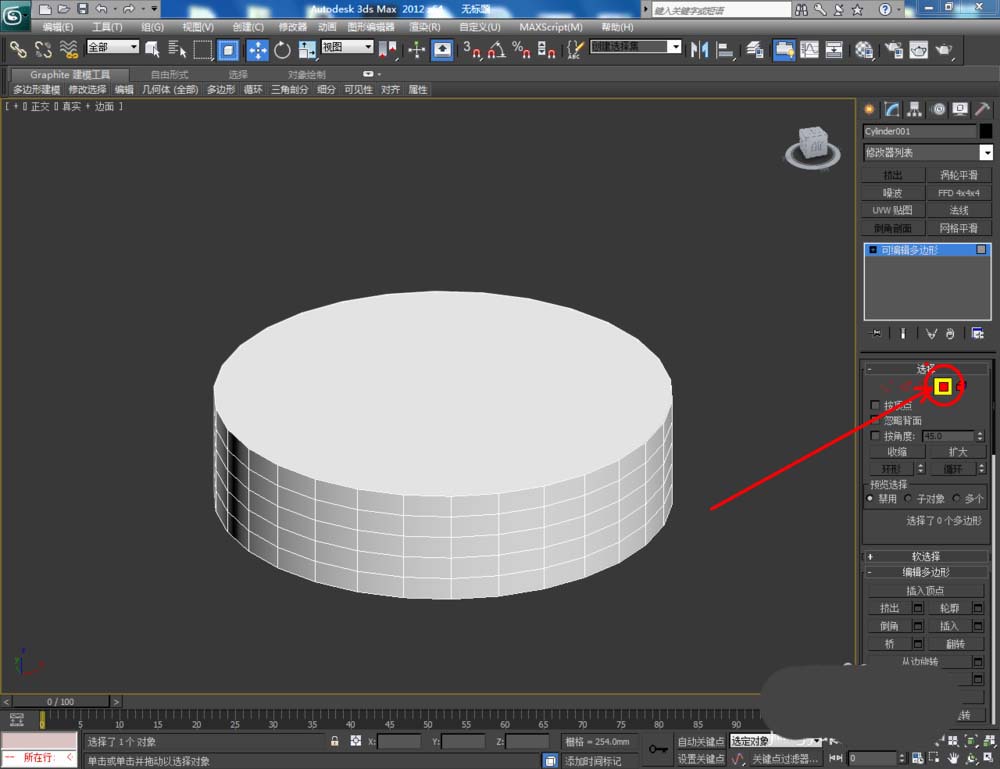
Task: Activate the Rotate tool in toolbar
Action: coord(282,49)
